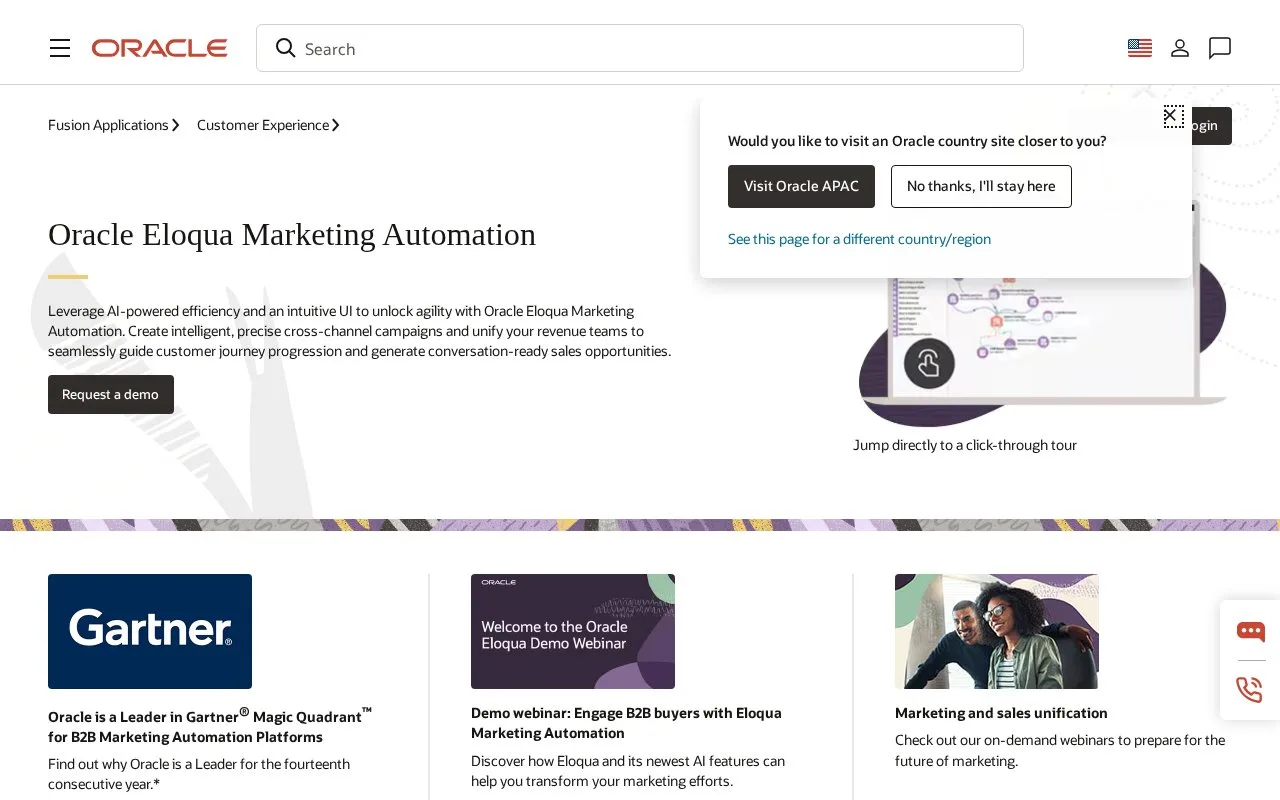Click the magnifier search icon
1280x800 pixels.
(286, 48)
